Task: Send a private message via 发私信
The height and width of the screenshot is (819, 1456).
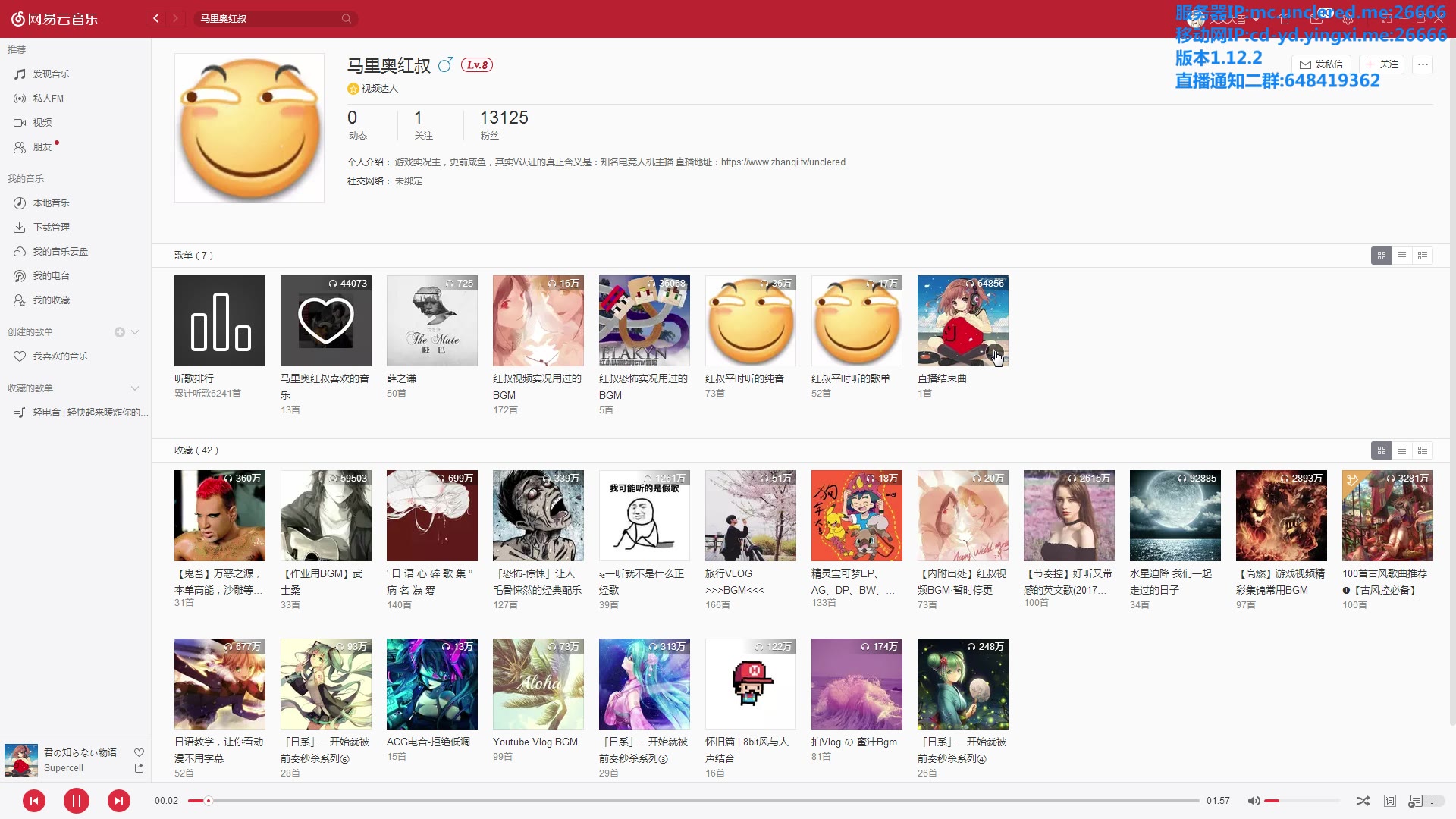Action: [x=1322, y=64]
